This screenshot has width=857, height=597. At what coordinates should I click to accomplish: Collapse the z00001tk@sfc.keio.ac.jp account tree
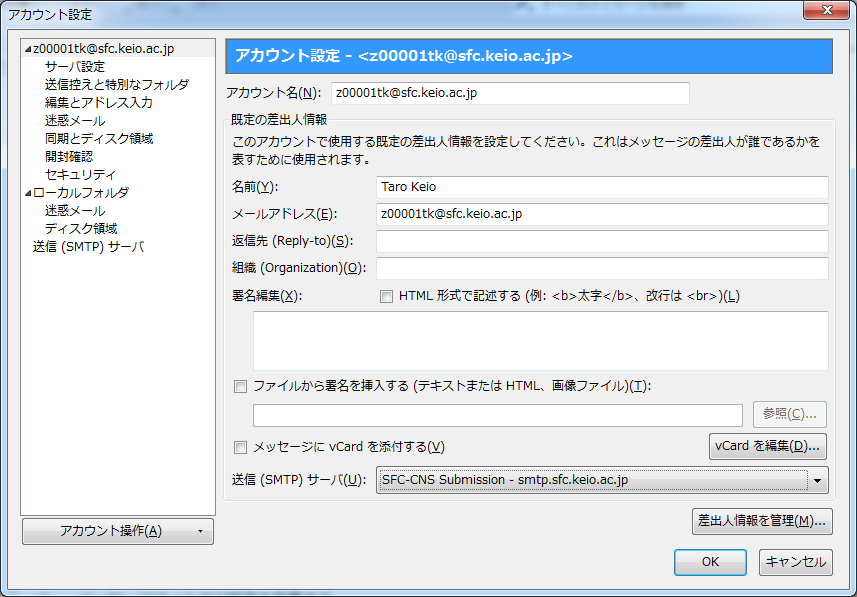pyautogui.click(x=28, y=49)
